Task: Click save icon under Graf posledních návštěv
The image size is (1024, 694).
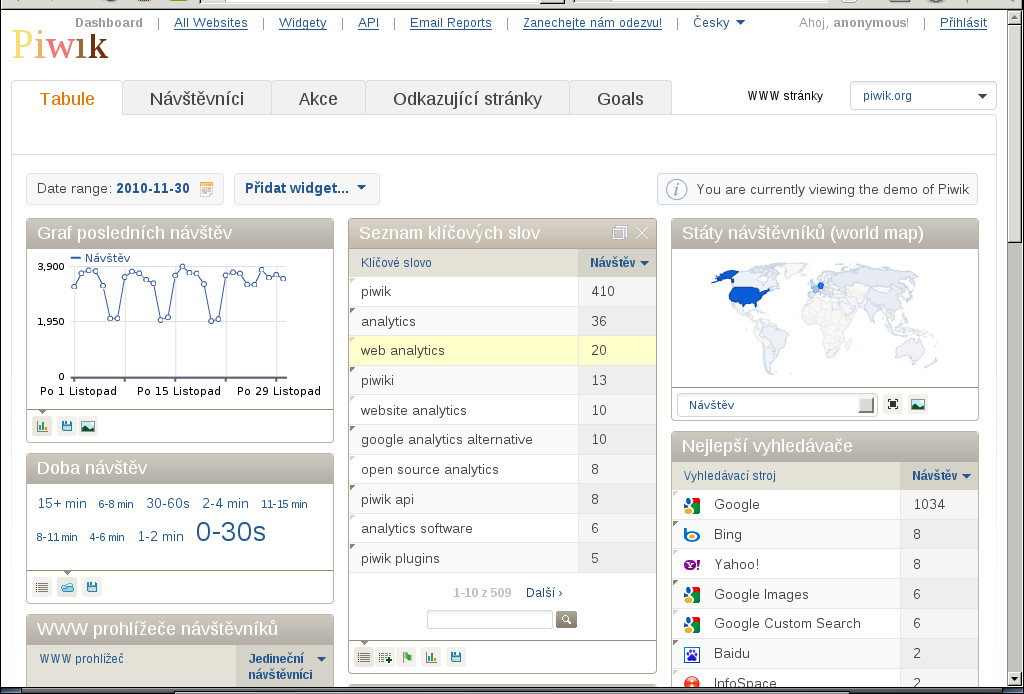Action: pyautogui.click(x=67, y=426)
